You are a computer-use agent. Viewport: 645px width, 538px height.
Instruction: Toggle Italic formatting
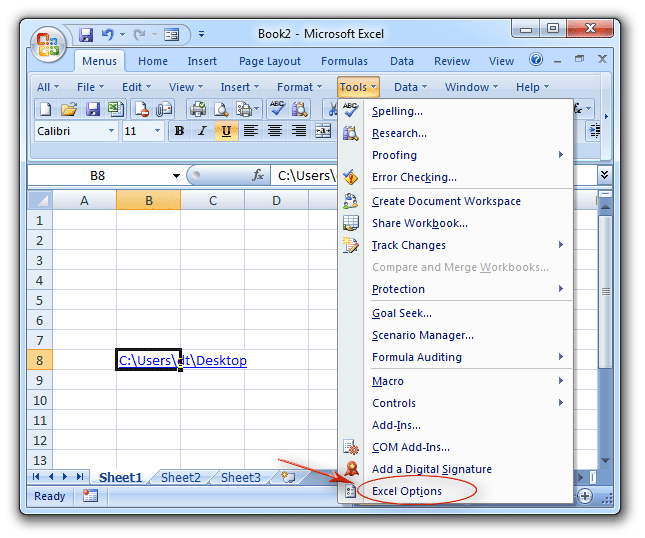tap(202, 131)
